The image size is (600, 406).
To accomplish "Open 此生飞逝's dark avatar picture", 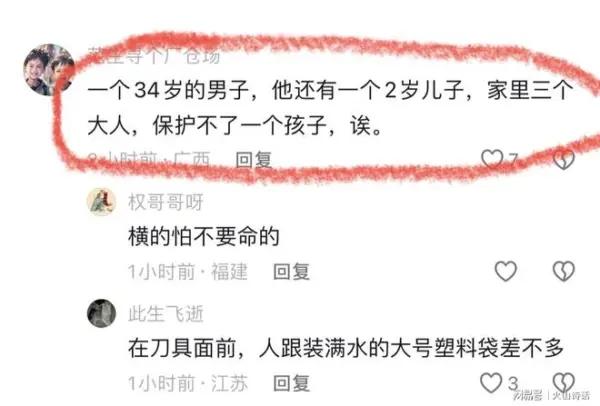I will pyautogui.click(x=101, y=313).
